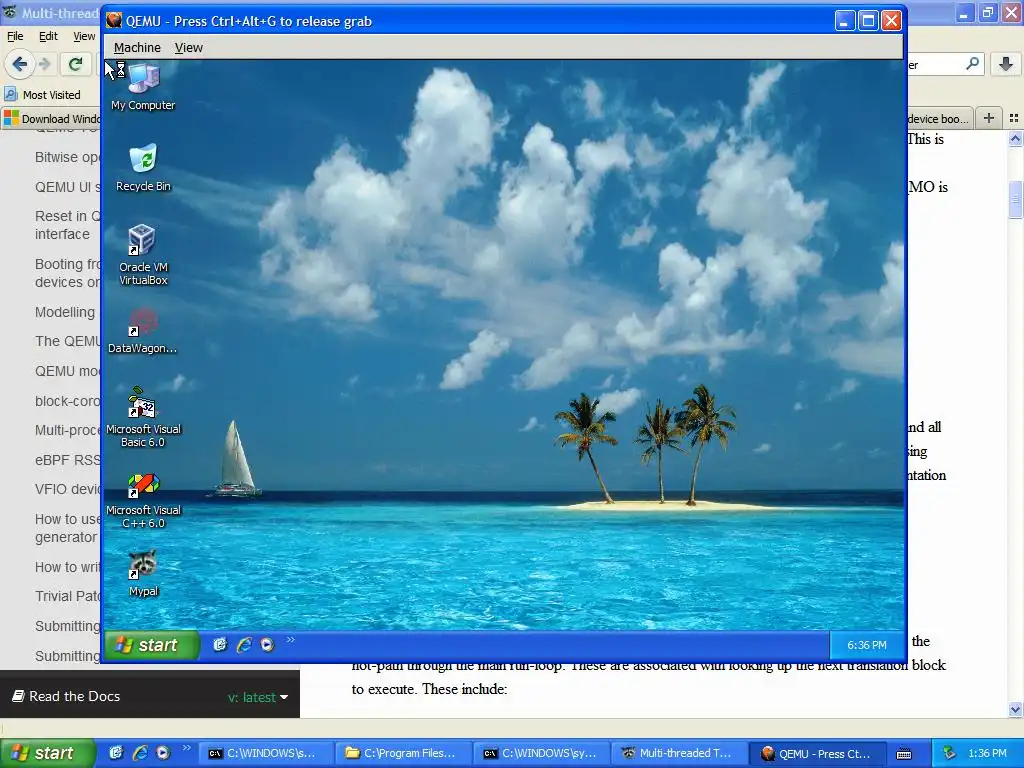Screen dimensions: 1024x768
Task: Select Microsoft Visual C++ 6.0 shortcut
Action: pyautogui.click(x=143, y=500)
